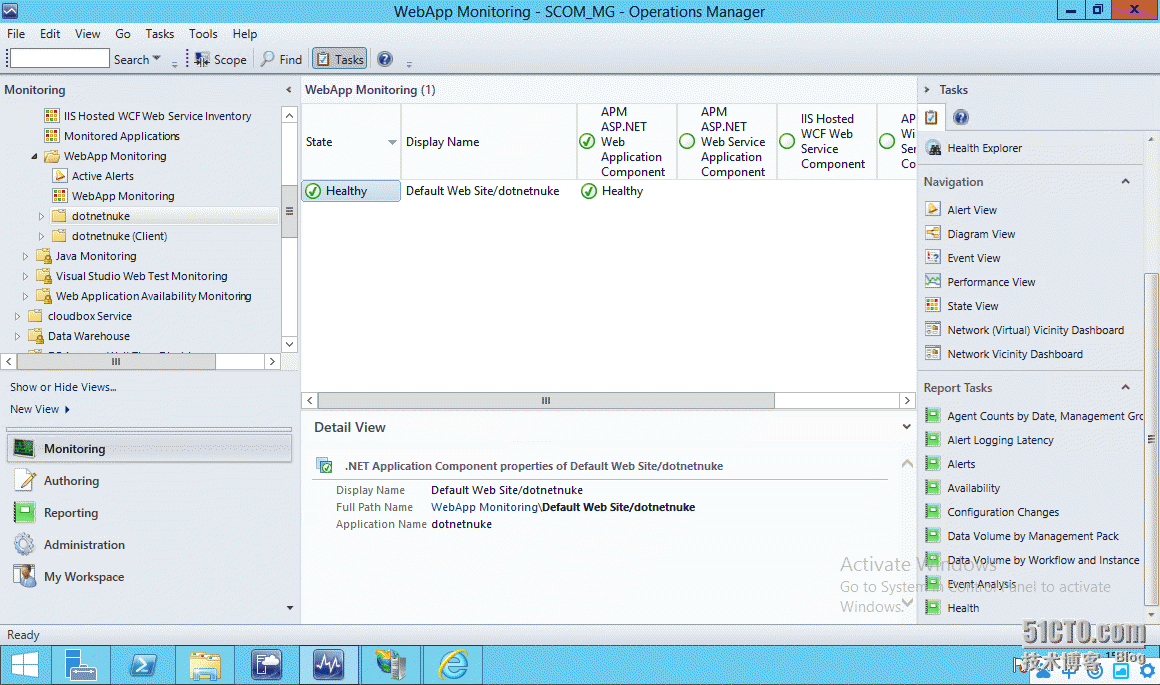Screen dimensions: 1160x685
Task: Sort by the State column header
Action: 351,141
